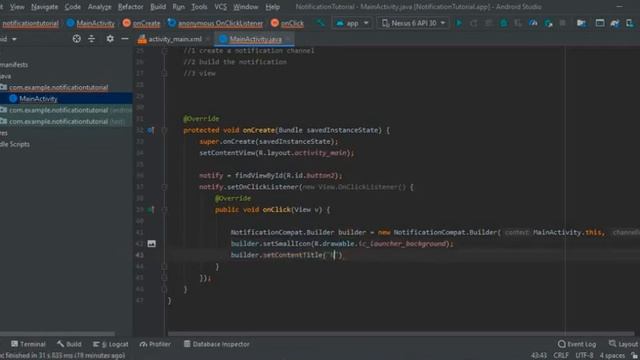This screenshot has width=640, height=360.
Task: Open the Refactor menu
Action: tap(131, 7)
